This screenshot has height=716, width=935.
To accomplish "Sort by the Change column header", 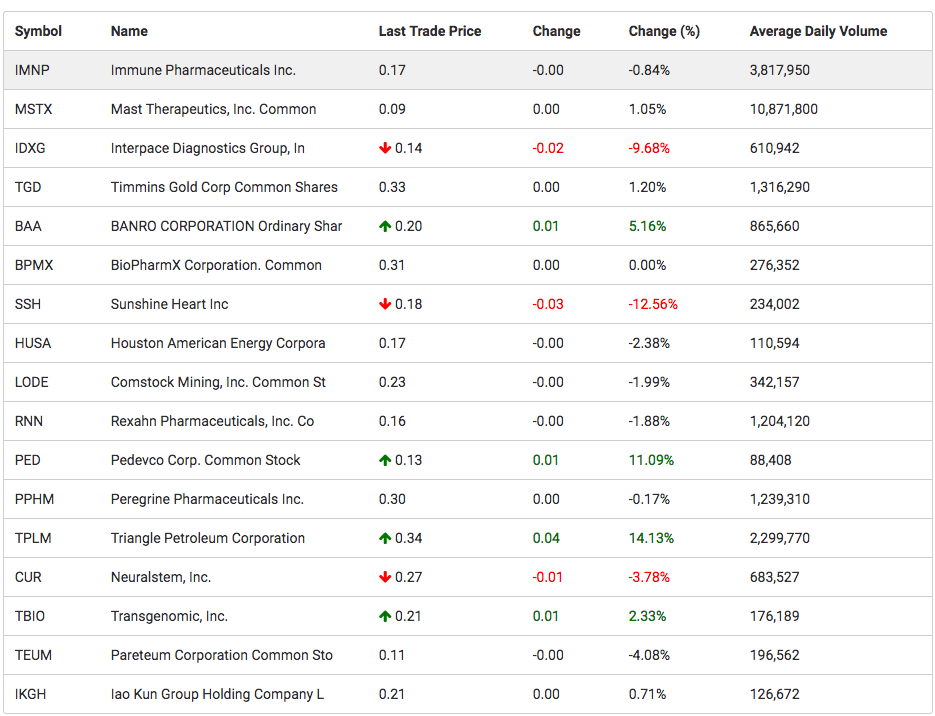I will click(x=556, y=31).
